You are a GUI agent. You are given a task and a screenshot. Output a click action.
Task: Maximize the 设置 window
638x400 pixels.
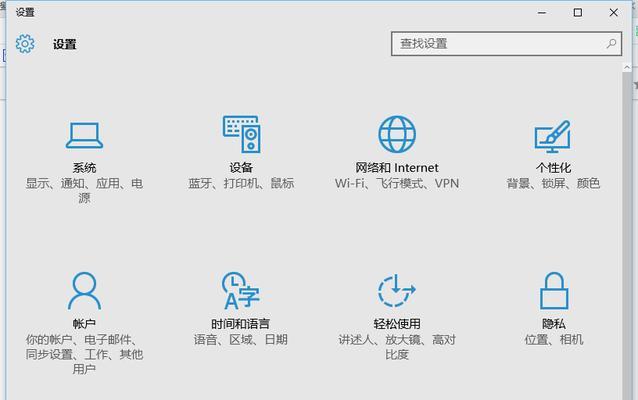[x=577, y=13]
